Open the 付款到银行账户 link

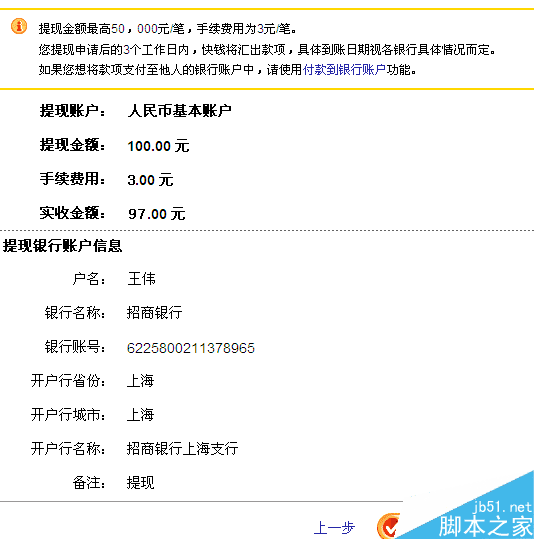point(344,70)
